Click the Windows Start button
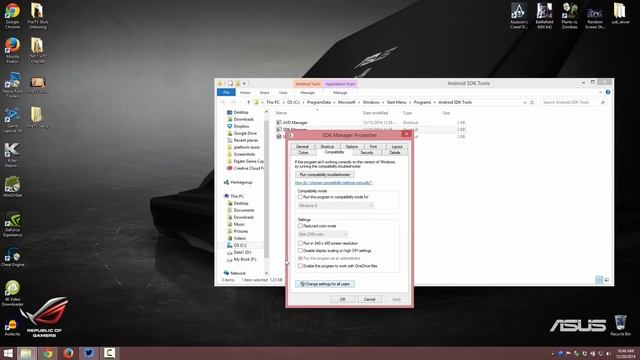This screenshot has height=360, width=640. click(8, 353)
